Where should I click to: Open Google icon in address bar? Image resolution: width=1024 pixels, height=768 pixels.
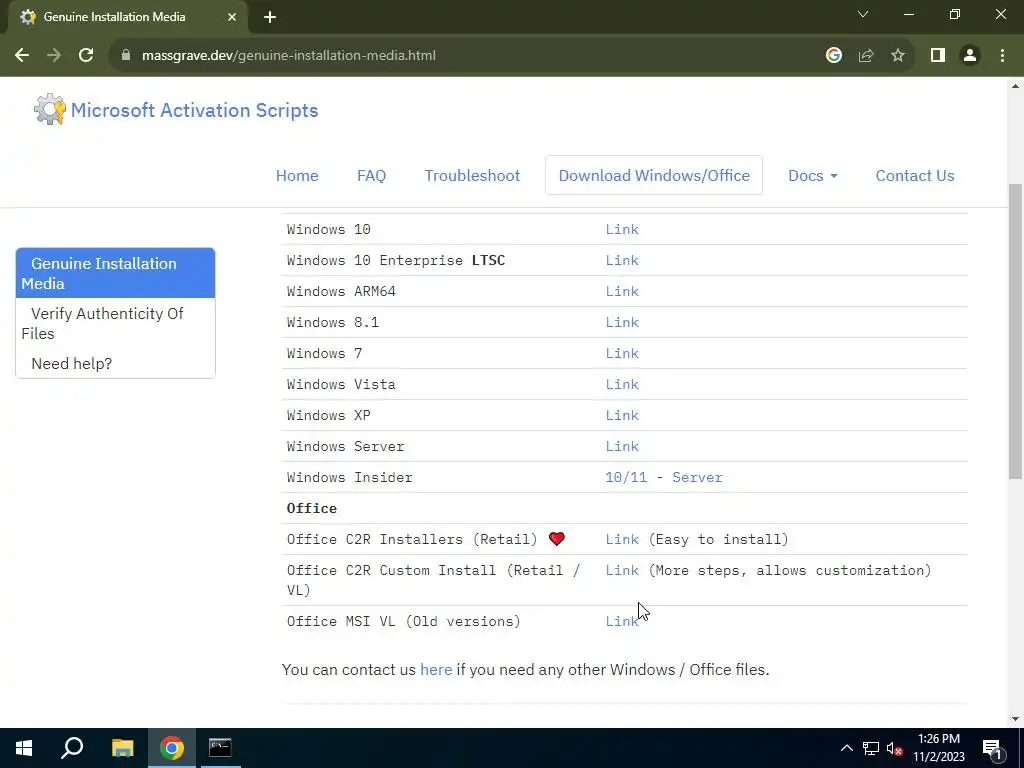tap(833, 56)
